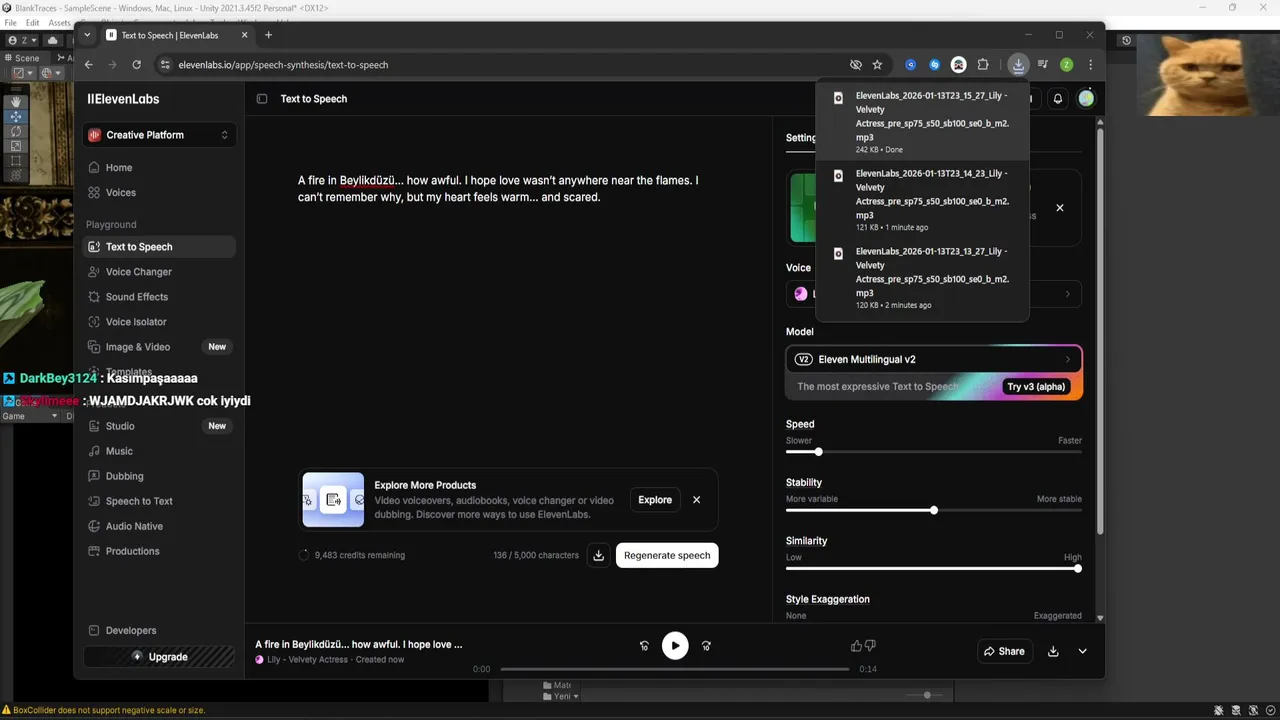Click the notifications bell icon
This screenshot has height=720, width=1280.
point(1058,99)
